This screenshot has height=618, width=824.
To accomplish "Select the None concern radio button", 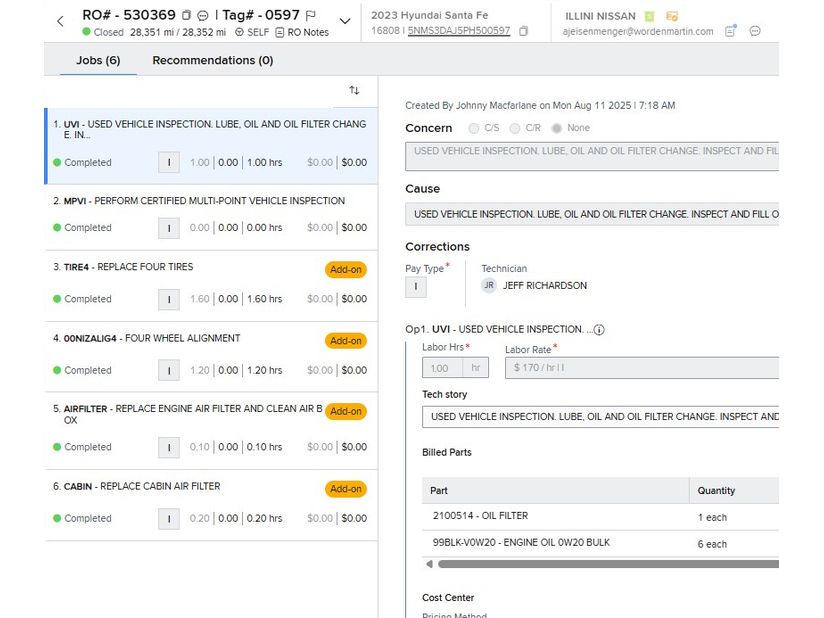I will pyautogui.click(x=557, y=128).
